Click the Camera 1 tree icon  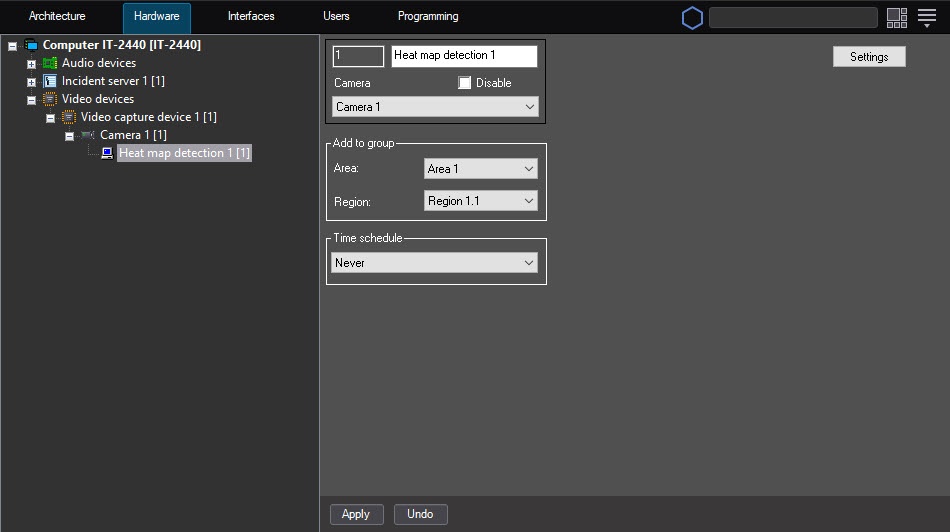88,135
